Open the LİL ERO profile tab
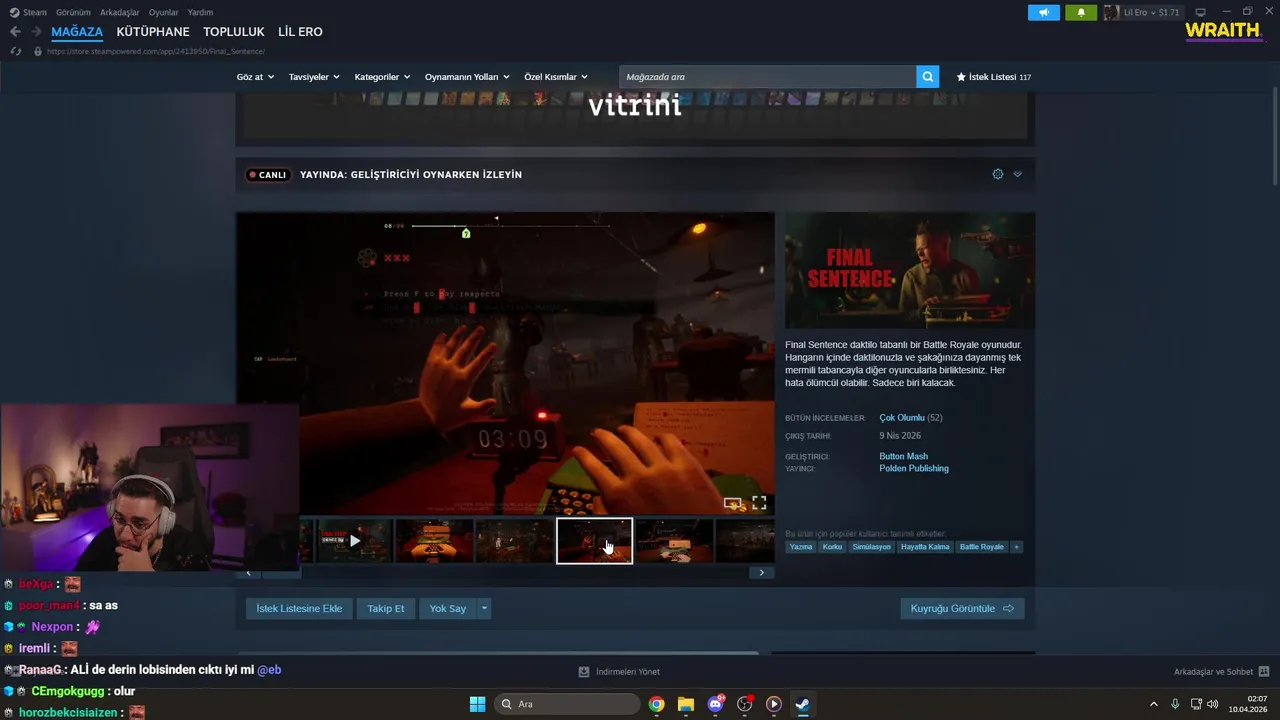This screenshot has width=1280, height=720. pos(300,32)
